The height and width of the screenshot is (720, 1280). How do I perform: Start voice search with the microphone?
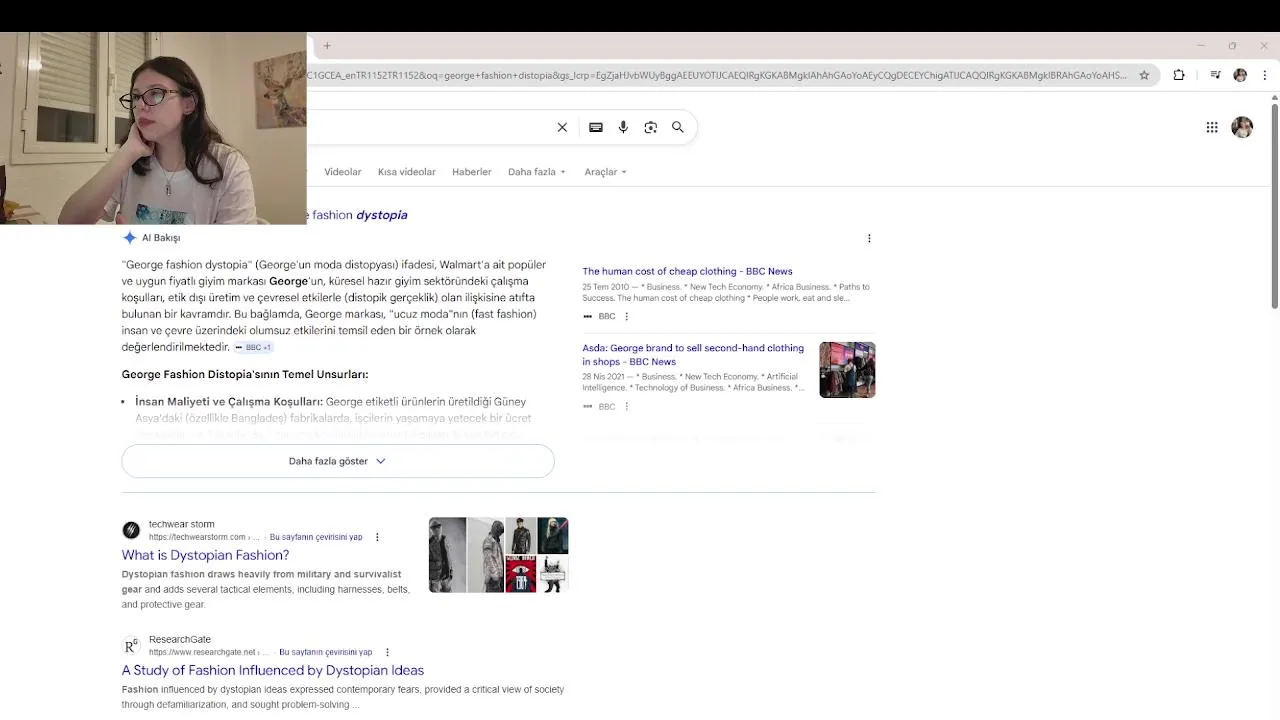623,127
